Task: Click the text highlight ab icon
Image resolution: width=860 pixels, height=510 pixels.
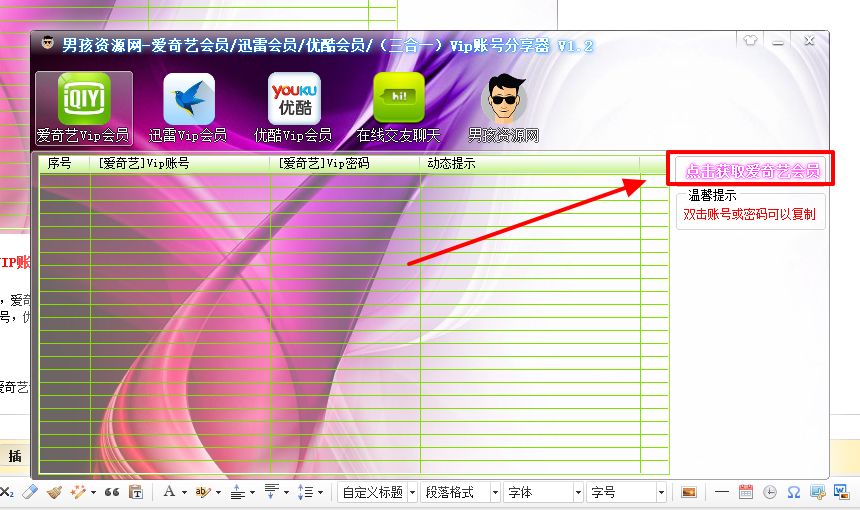Action: pyautogui.click(x=203, y=492)
